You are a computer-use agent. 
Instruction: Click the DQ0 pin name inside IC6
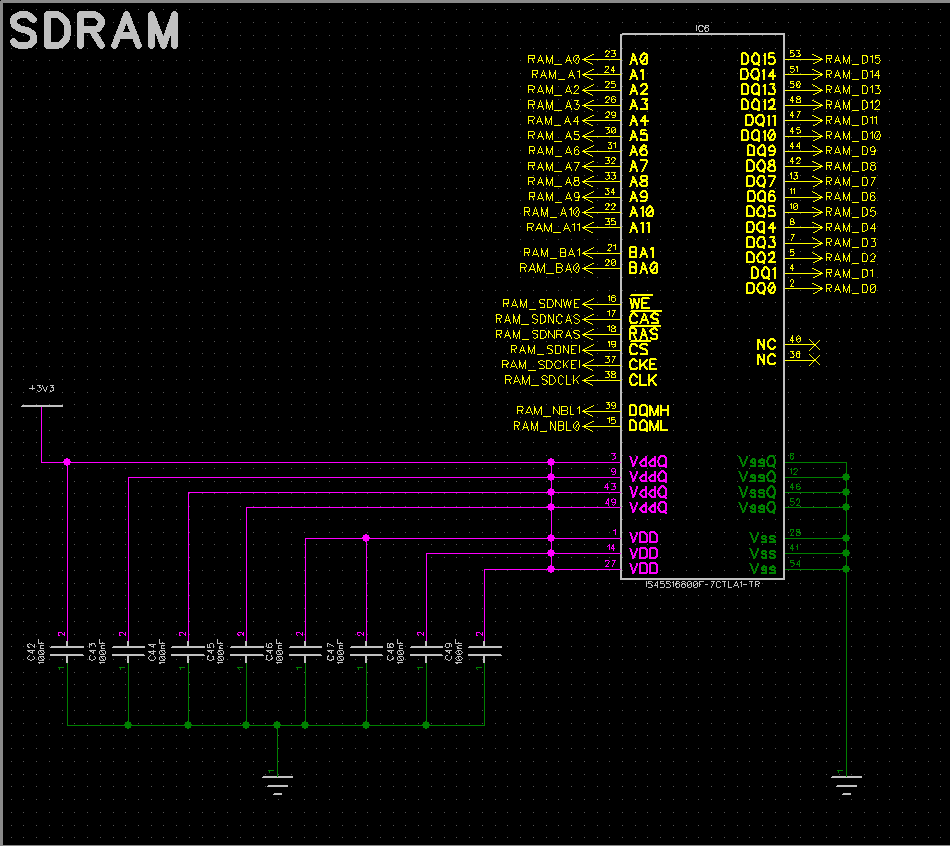point(761,288)
